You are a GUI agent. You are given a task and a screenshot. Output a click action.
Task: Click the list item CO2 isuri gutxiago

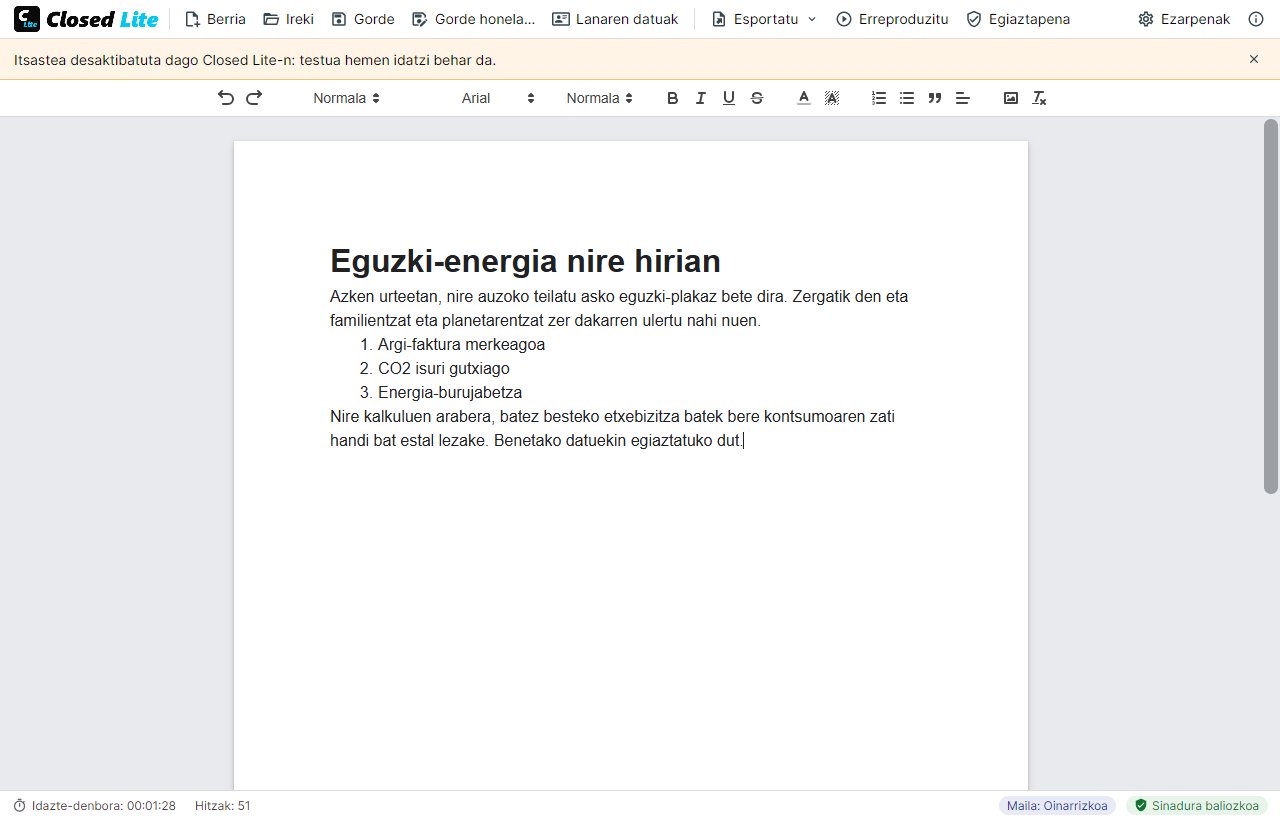444,369
